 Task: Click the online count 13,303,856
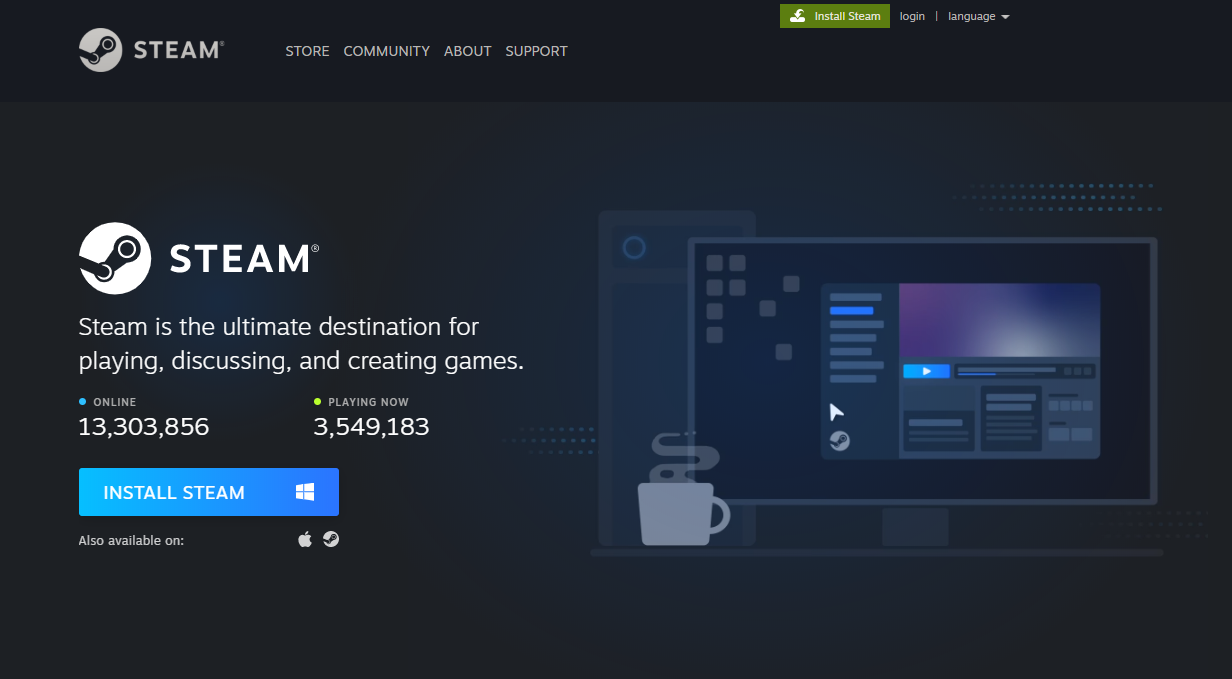(144, 427)
